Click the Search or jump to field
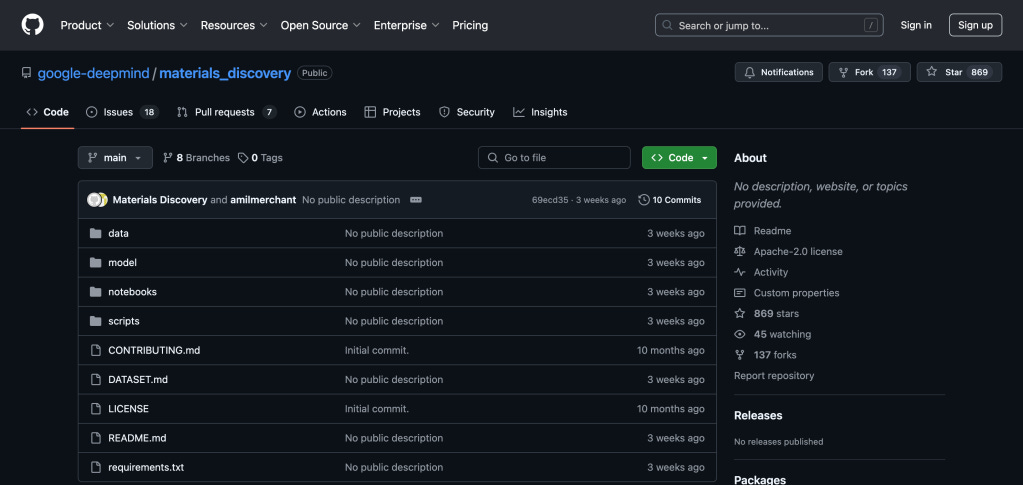The image size is (1023, 485). 769,25
